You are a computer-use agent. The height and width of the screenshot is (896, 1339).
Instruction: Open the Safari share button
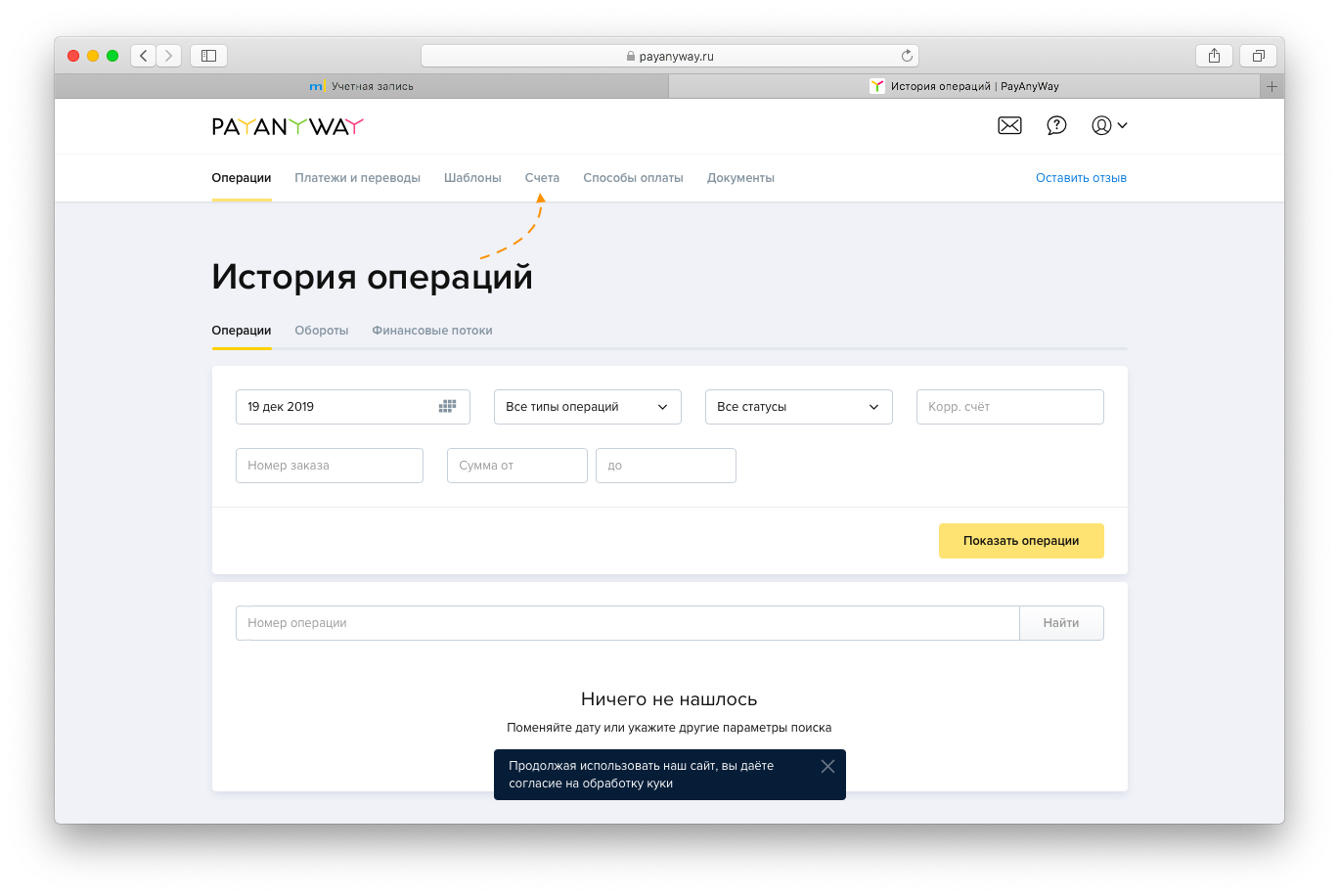(x=1214, y=56)
